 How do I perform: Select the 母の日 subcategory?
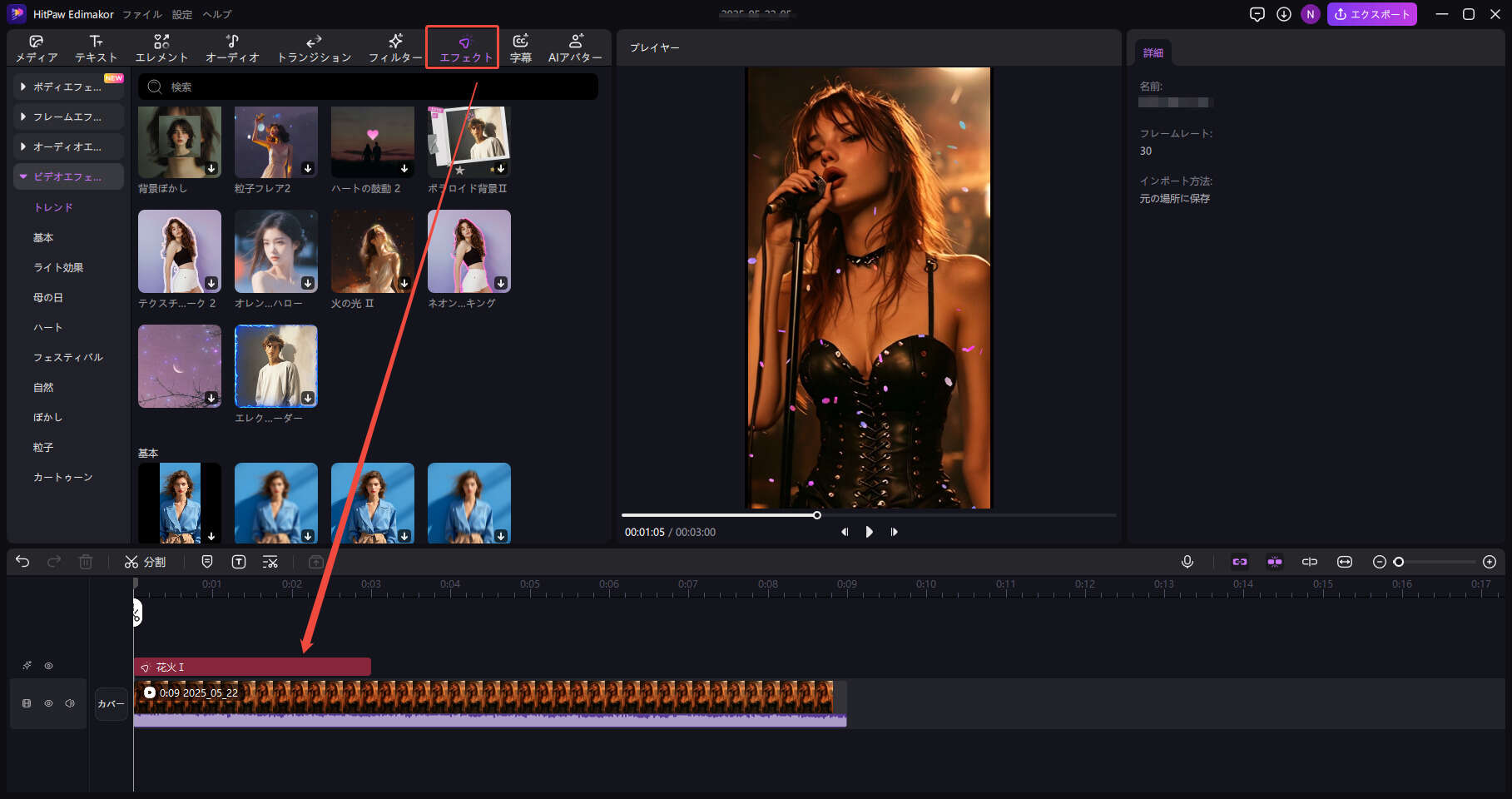[x=48, y=297]
